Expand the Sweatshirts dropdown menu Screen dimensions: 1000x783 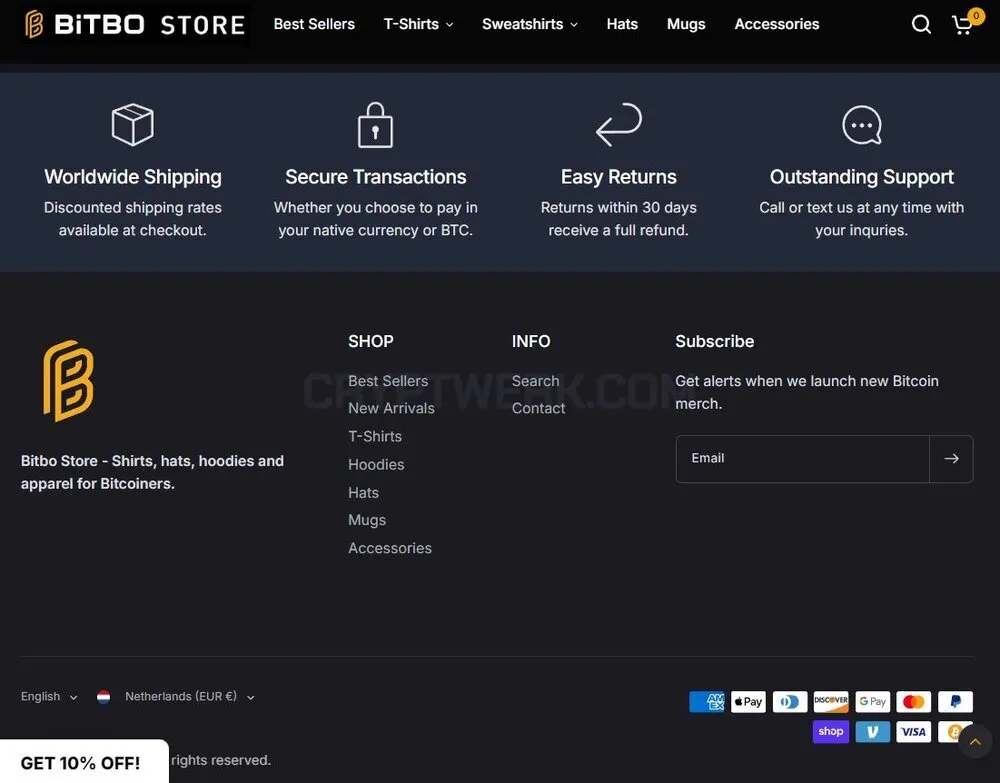529,24
